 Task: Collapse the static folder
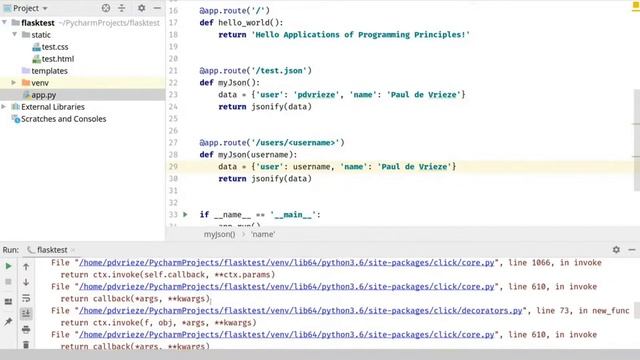15,35
